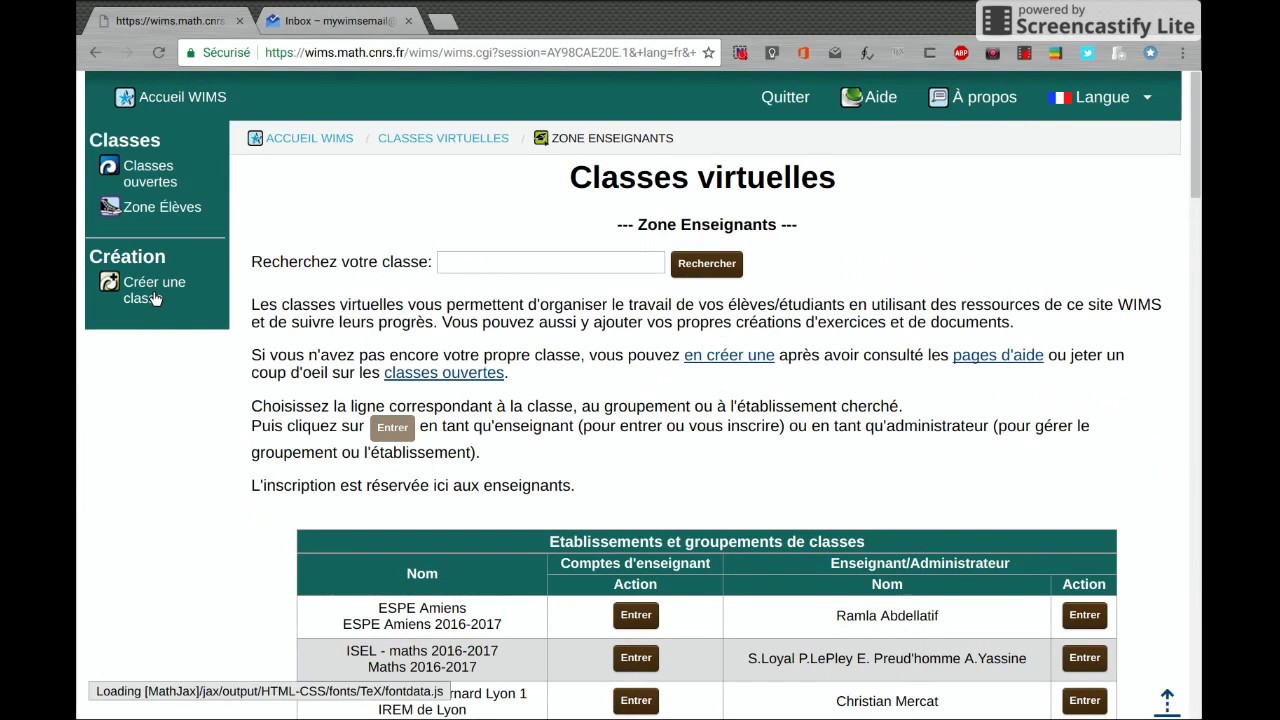Click the ZONE ENSEIGNANTS breadcrumb icon
The width and height of the screenshot is (1280, 720).
coord(541,138)
